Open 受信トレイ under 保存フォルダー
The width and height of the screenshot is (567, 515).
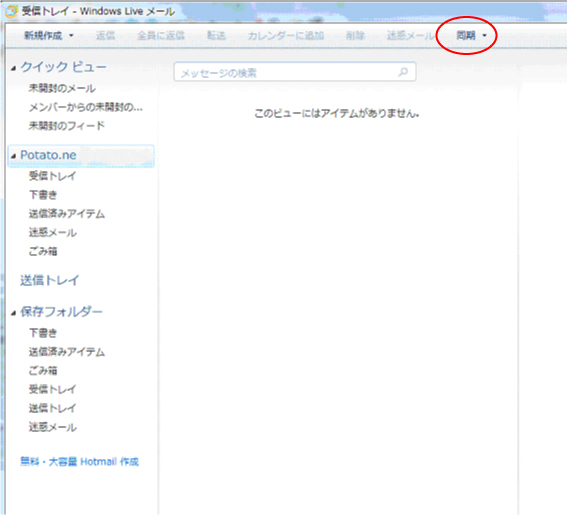click(x=52, y=390)
